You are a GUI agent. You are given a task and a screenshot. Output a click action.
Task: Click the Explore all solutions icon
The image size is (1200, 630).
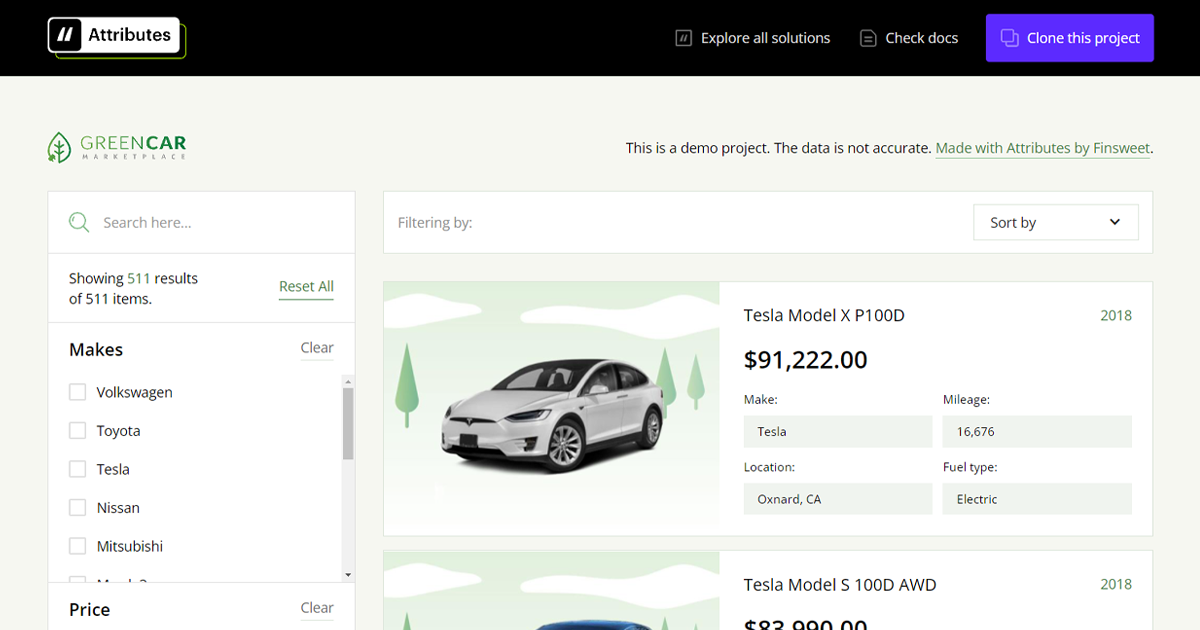click(684, 38)
